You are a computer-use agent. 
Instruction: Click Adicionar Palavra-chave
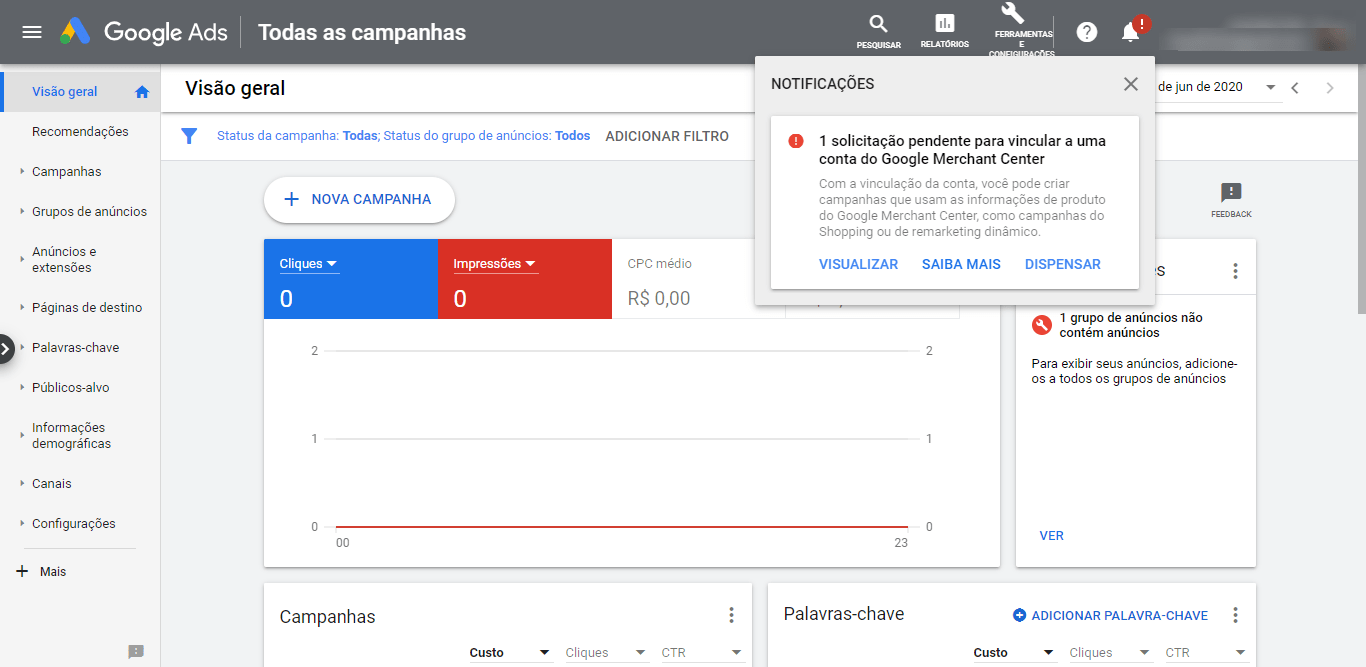1110,616
